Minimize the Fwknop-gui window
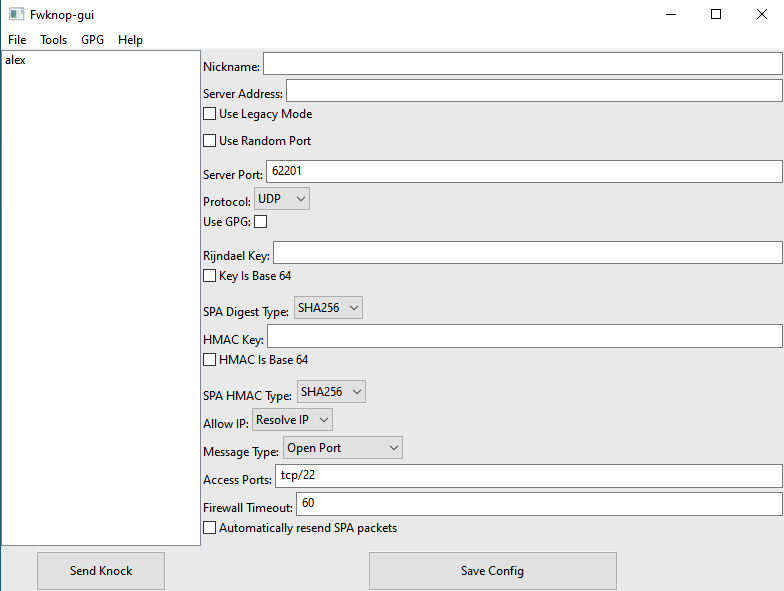Viewport: 784px width, 591px height. (671, 14)
